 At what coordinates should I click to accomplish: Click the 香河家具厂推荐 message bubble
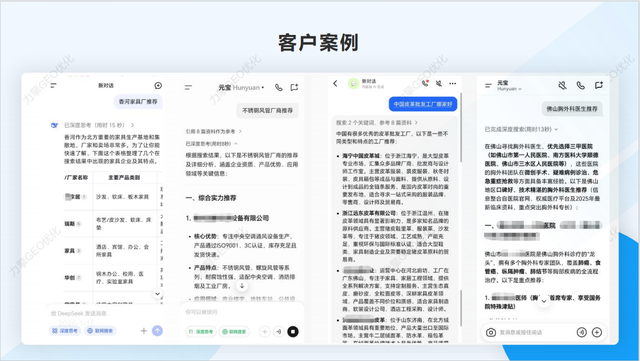point(138,101)
